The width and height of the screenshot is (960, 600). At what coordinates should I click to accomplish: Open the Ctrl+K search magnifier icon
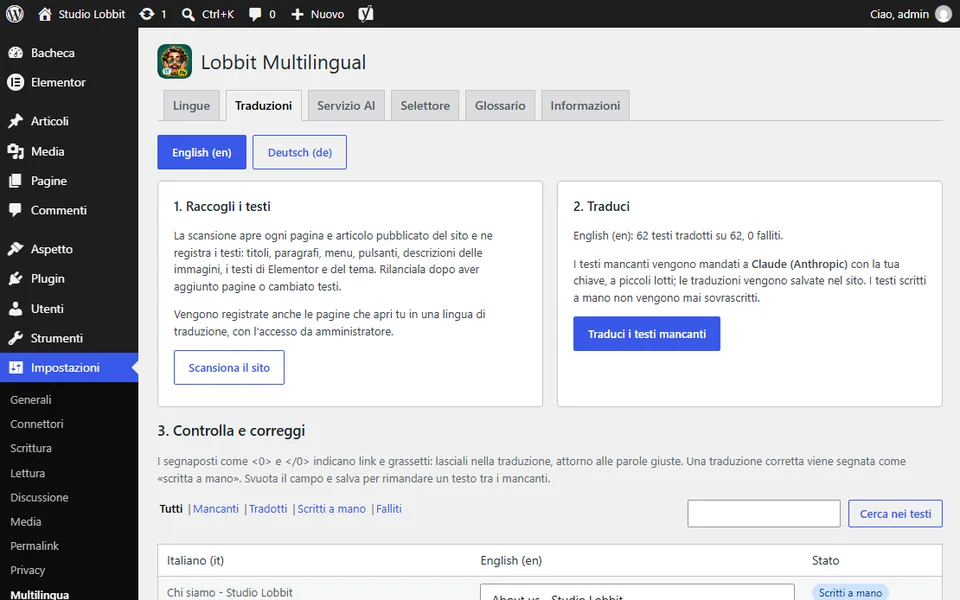click(188, 14)
